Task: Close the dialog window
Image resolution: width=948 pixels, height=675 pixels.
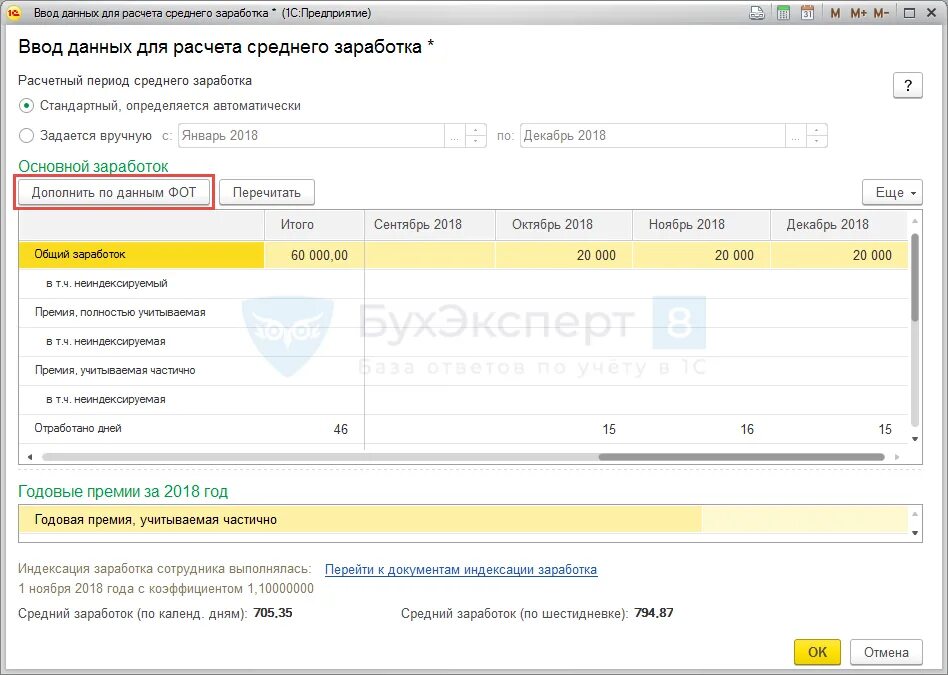Action: click(x=932, y=13)
